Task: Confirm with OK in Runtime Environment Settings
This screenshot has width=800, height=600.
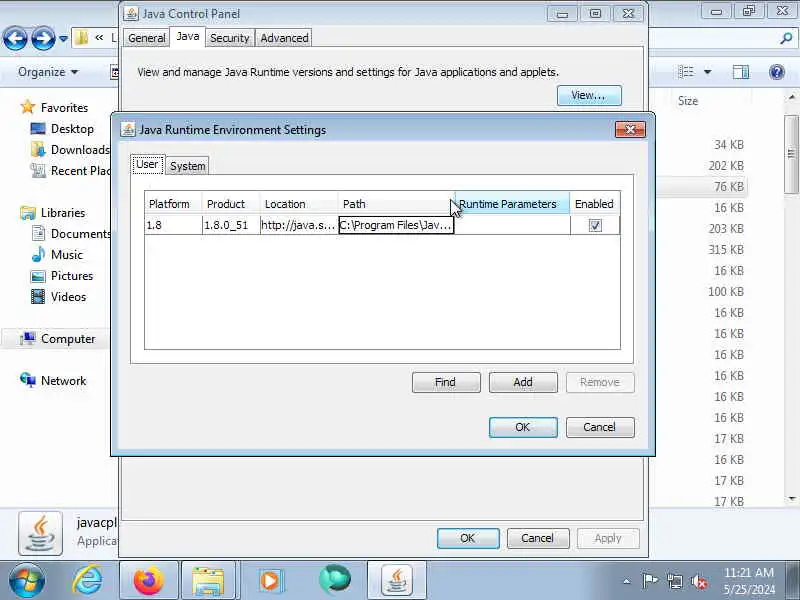Action: coord(523,427)
